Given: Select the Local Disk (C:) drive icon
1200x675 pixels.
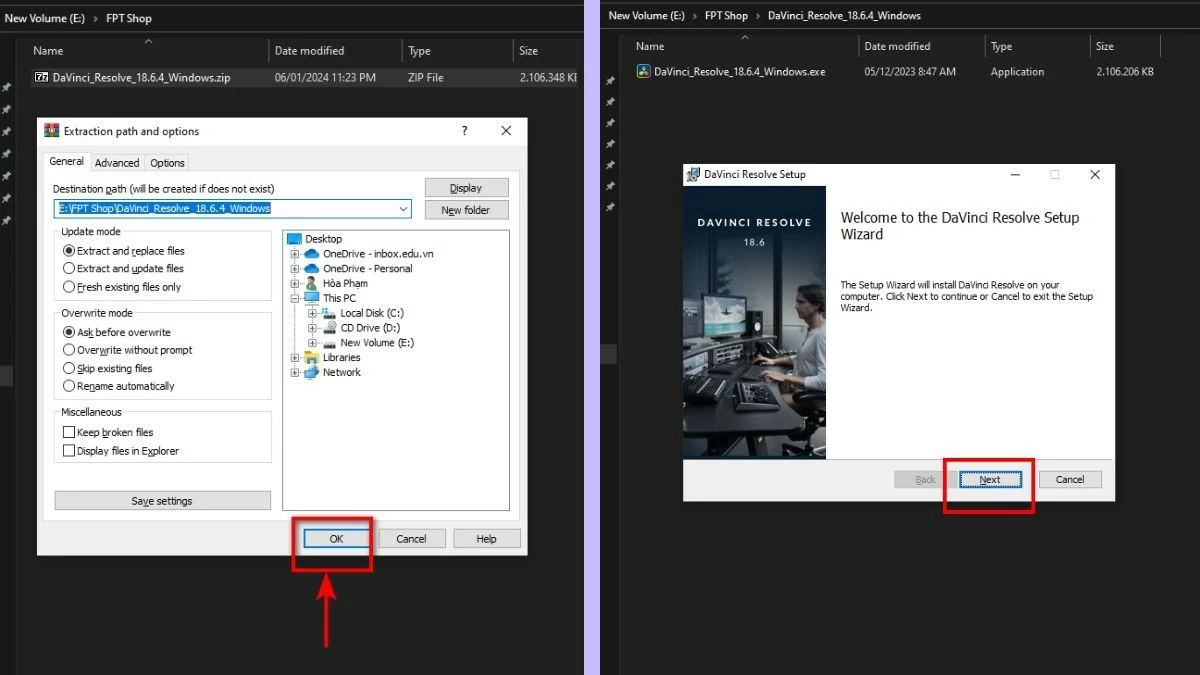Looking at the screenshot, I should point(328,313).
